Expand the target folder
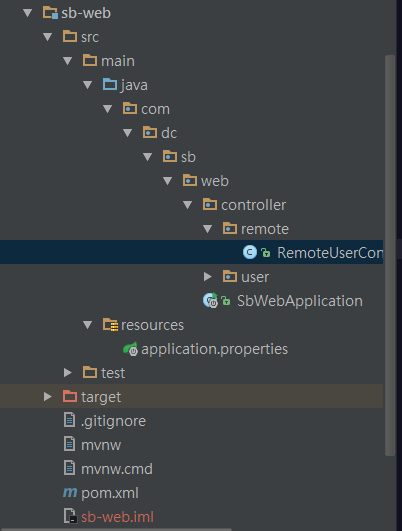 point(48,397)
